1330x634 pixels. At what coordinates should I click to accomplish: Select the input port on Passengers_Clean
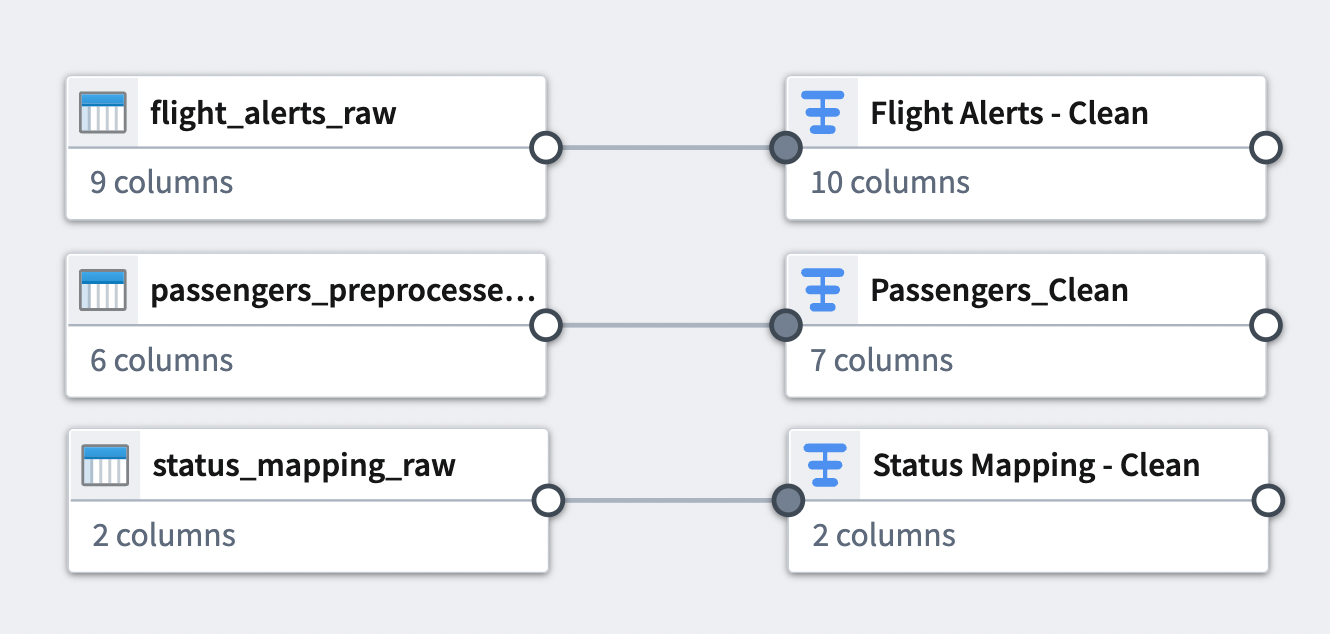click(x=786, y=324)
